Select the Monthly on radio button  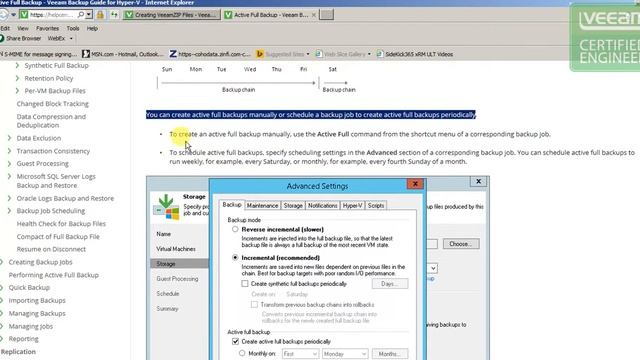coord(242,353)
